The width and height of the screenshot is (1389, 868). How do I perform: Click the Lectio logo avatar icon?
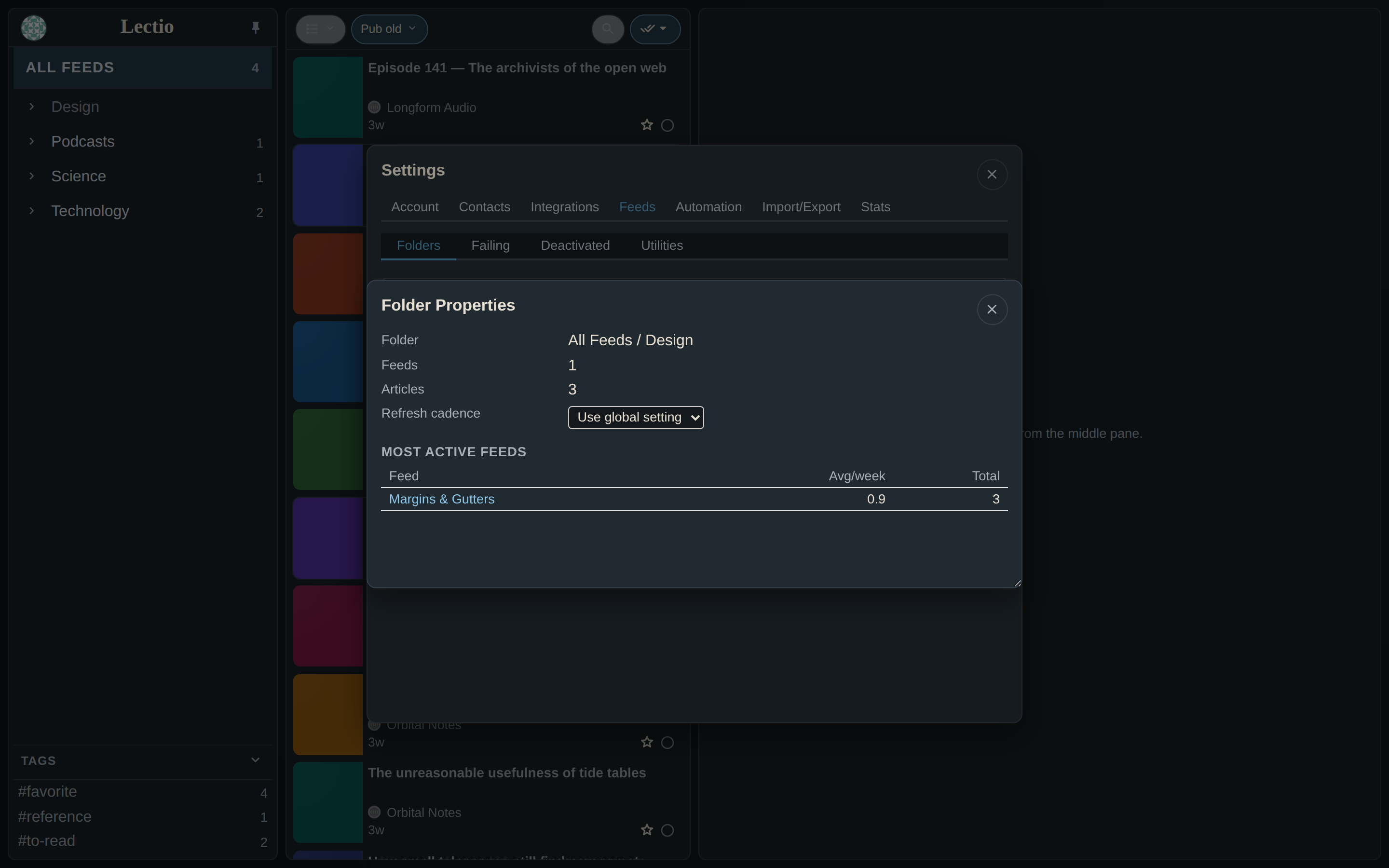click(33, 27)
